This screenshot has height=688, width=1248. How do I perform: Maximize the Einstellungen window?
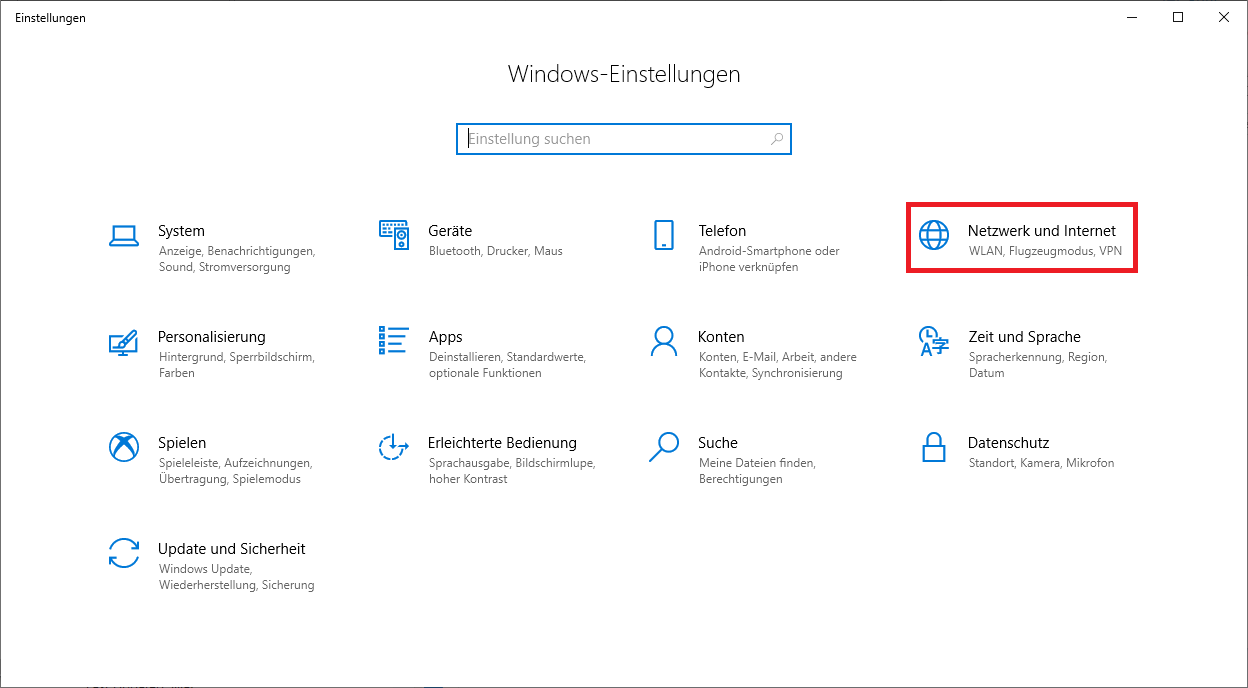(1178, 17)
